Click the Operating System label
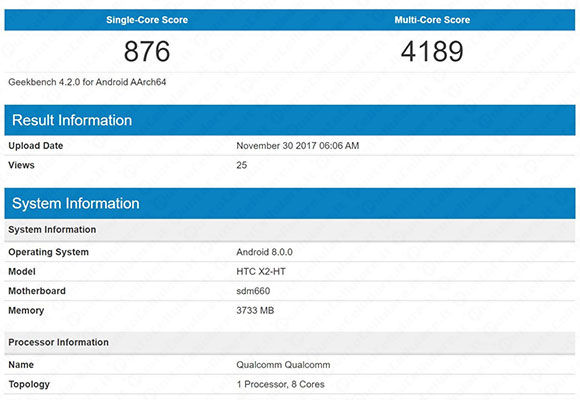The width and height of the screenshot is (580, 400). (x=48, y=252)
